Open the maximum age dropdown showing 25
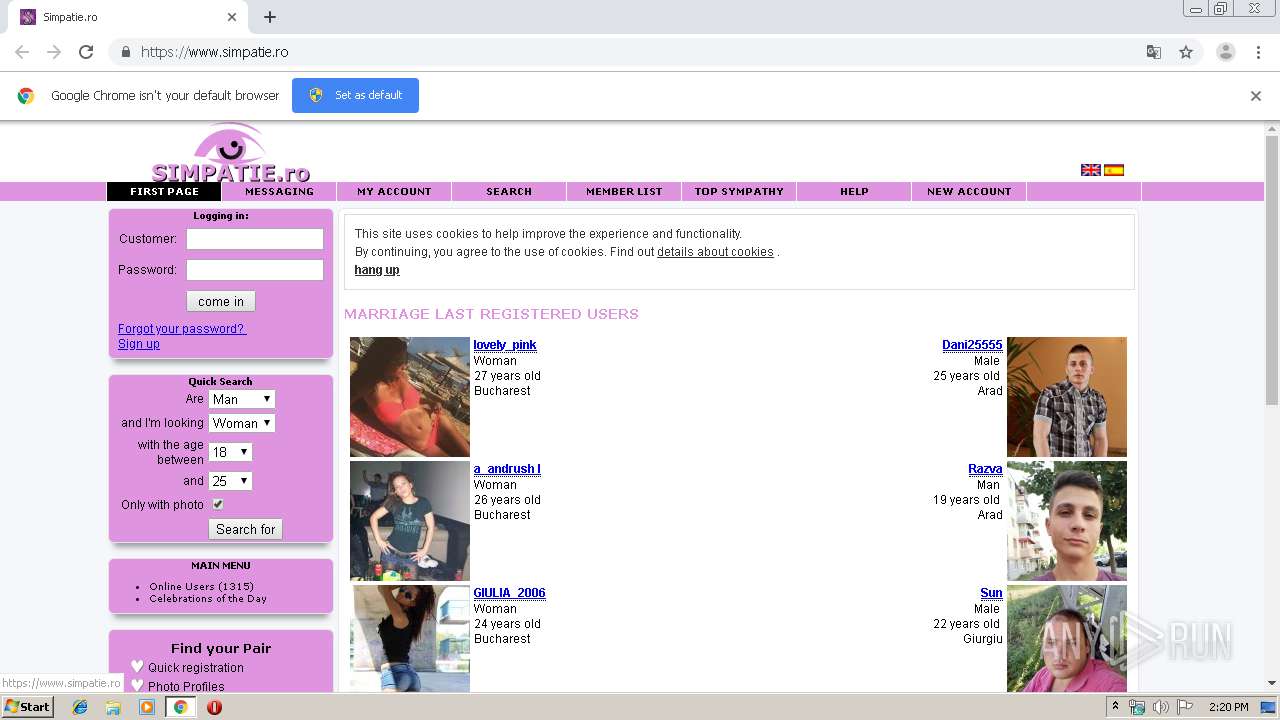 click(x=230, y=481)
